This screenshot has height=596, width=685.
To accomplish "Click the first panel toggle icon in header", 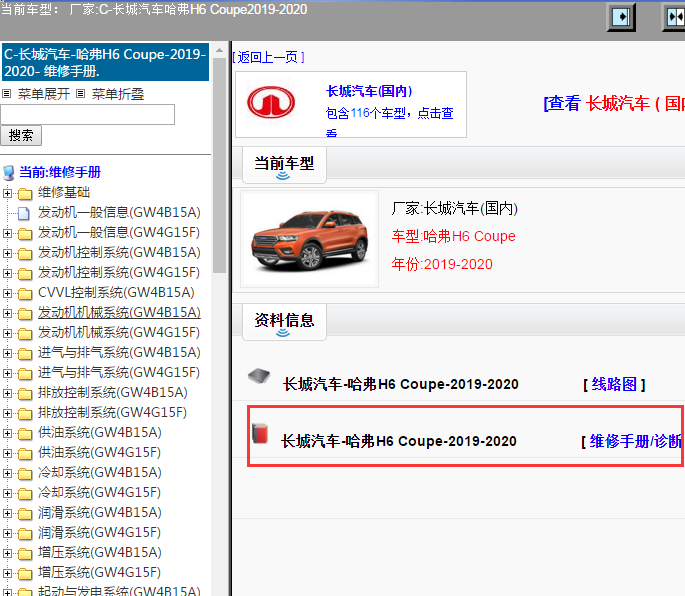I will click(x=623, y=17).
